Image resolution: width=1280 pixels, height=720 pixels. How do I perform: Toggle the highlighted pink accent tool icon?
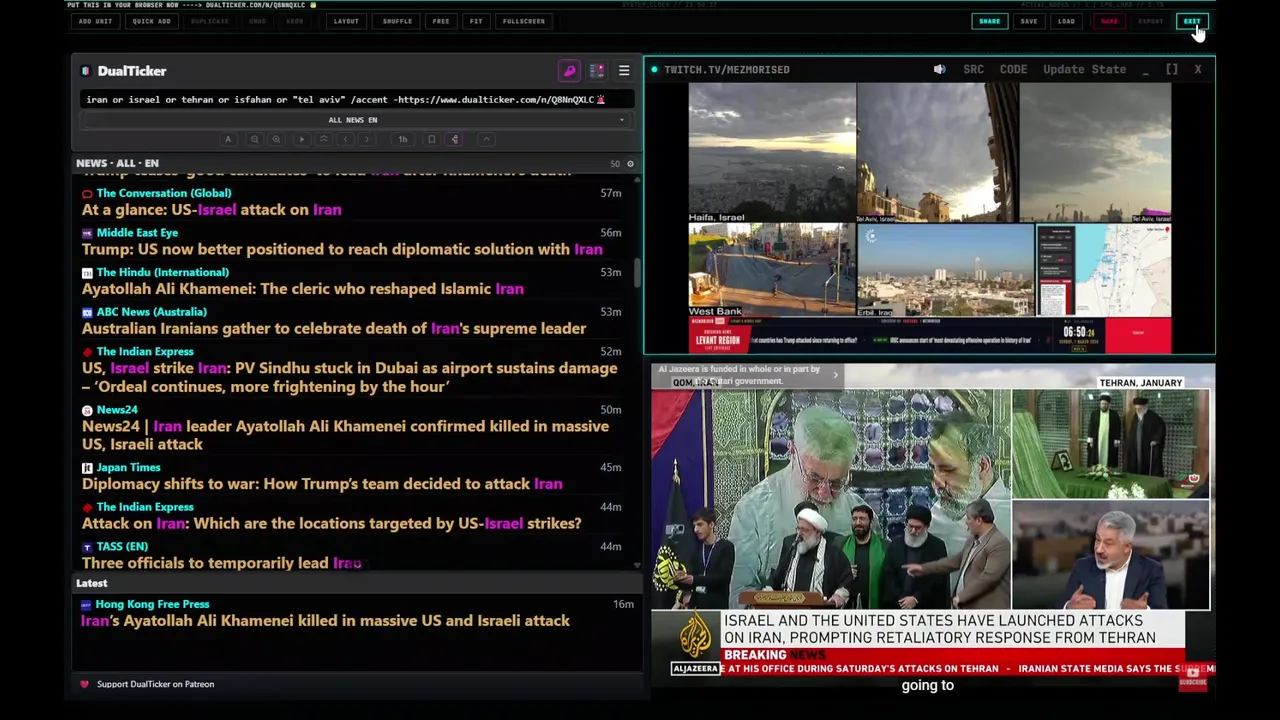[455, 139]
